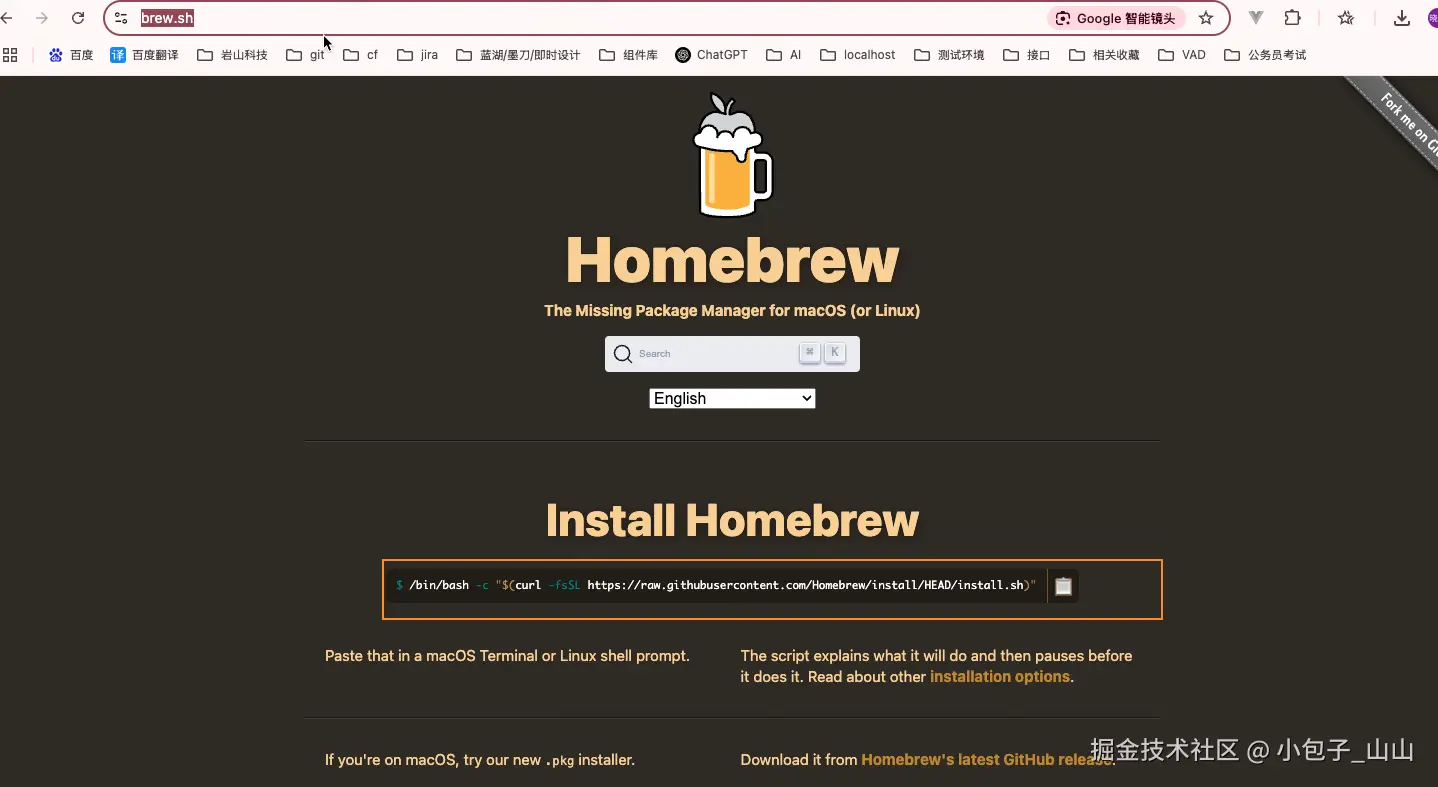This screenshot has width=1438, height=787.
Task: Reload the brew.sh page
Action: (x=78, y=18)
